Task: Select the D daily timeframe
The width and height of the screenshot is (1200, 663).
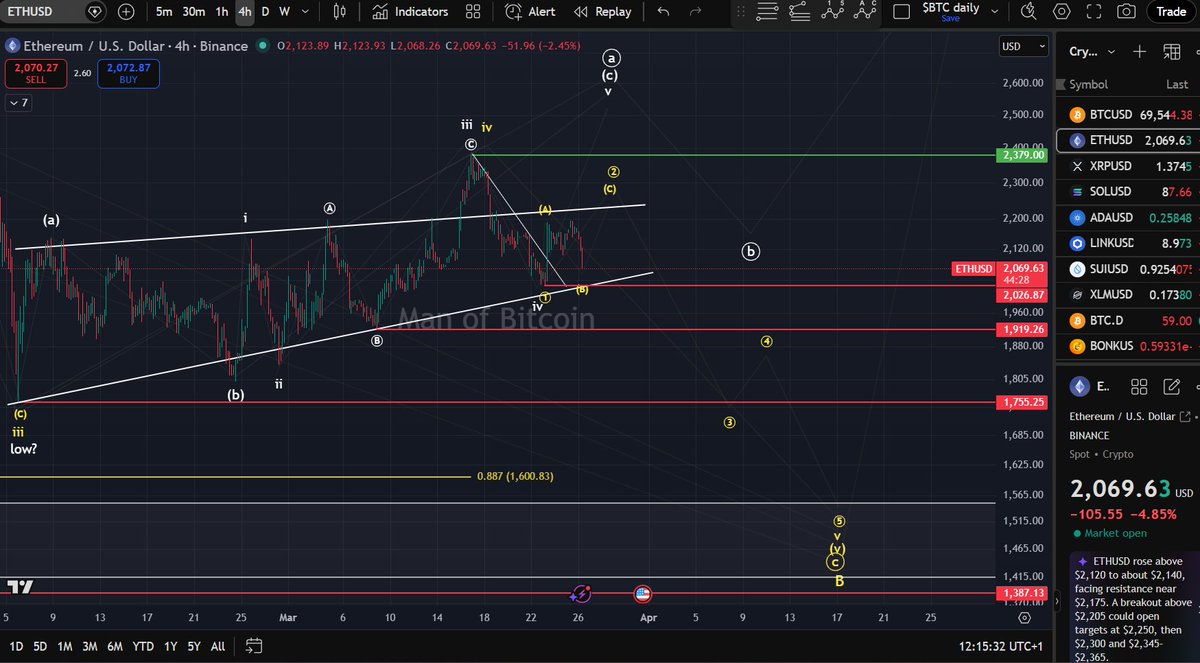Action: 265,12
